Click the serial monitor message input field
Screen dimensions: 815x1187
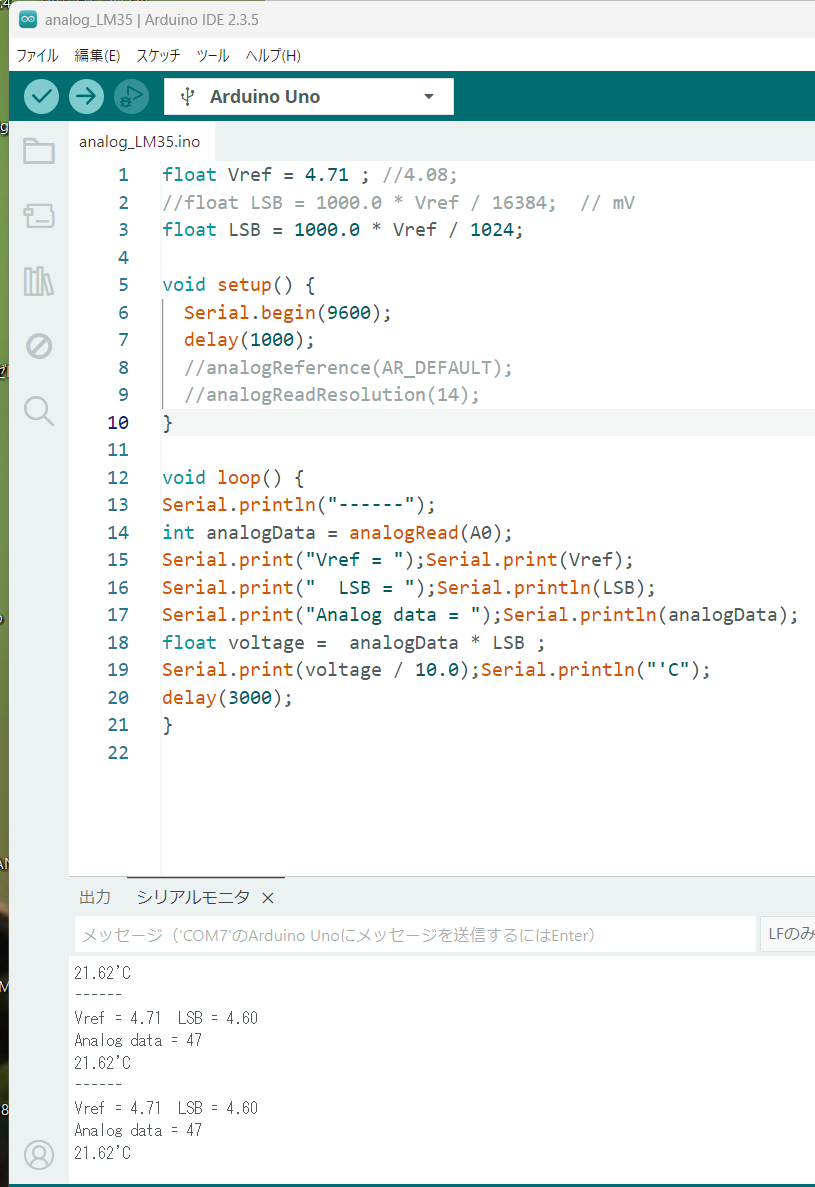415,934
